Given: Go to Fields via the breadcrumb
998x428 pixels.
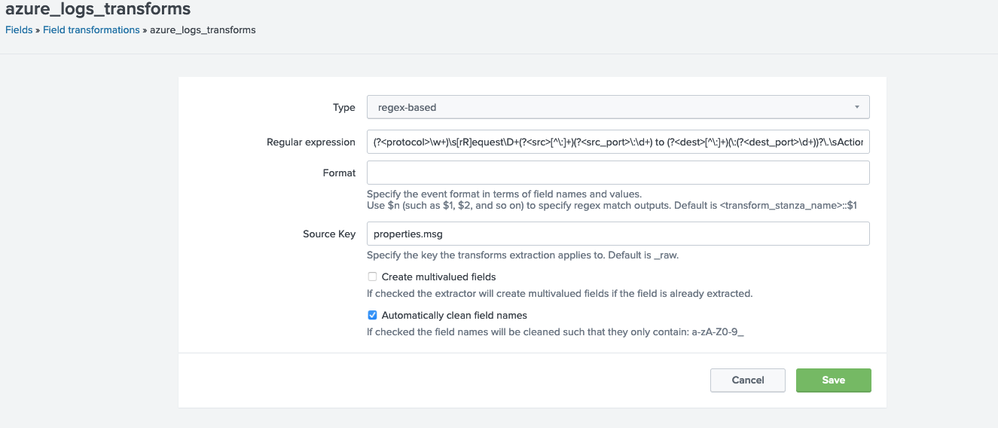Looking at the screenshot, I should tap(19, 30).
